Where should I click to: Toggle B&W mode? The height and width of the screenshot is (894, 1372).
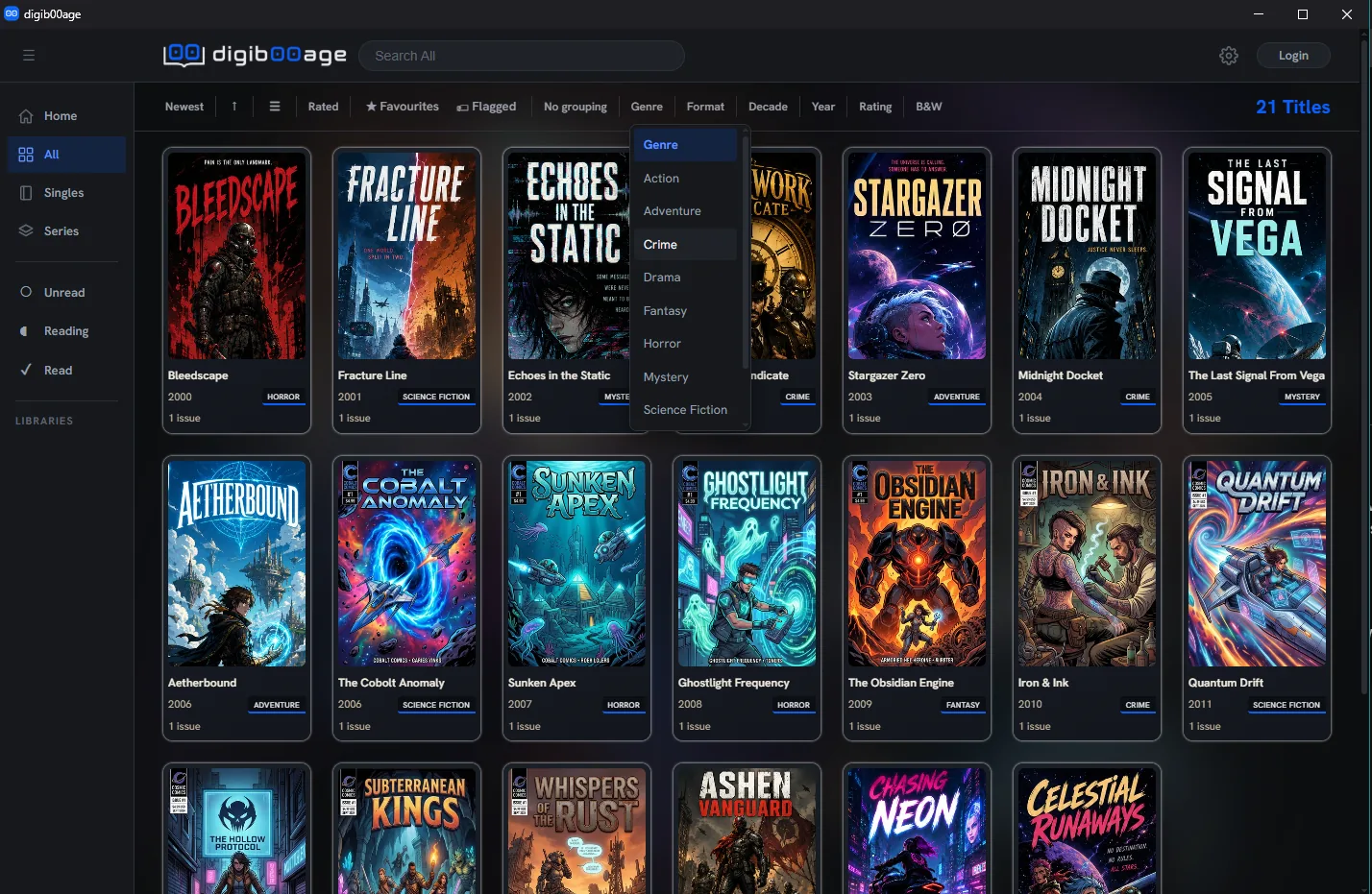[929, 107]
